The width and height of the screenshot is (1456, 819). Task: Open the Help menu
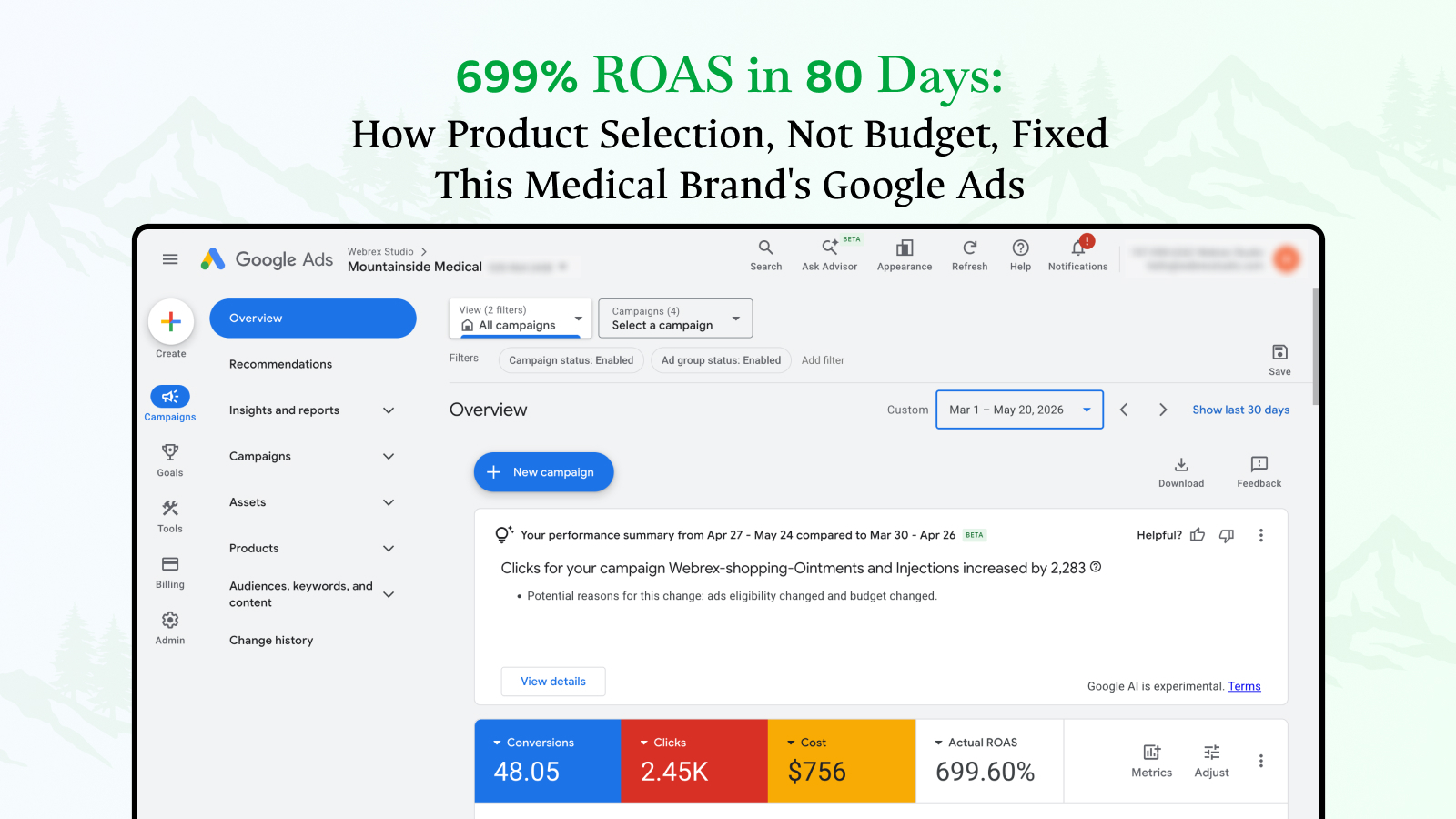(1021, 256)
